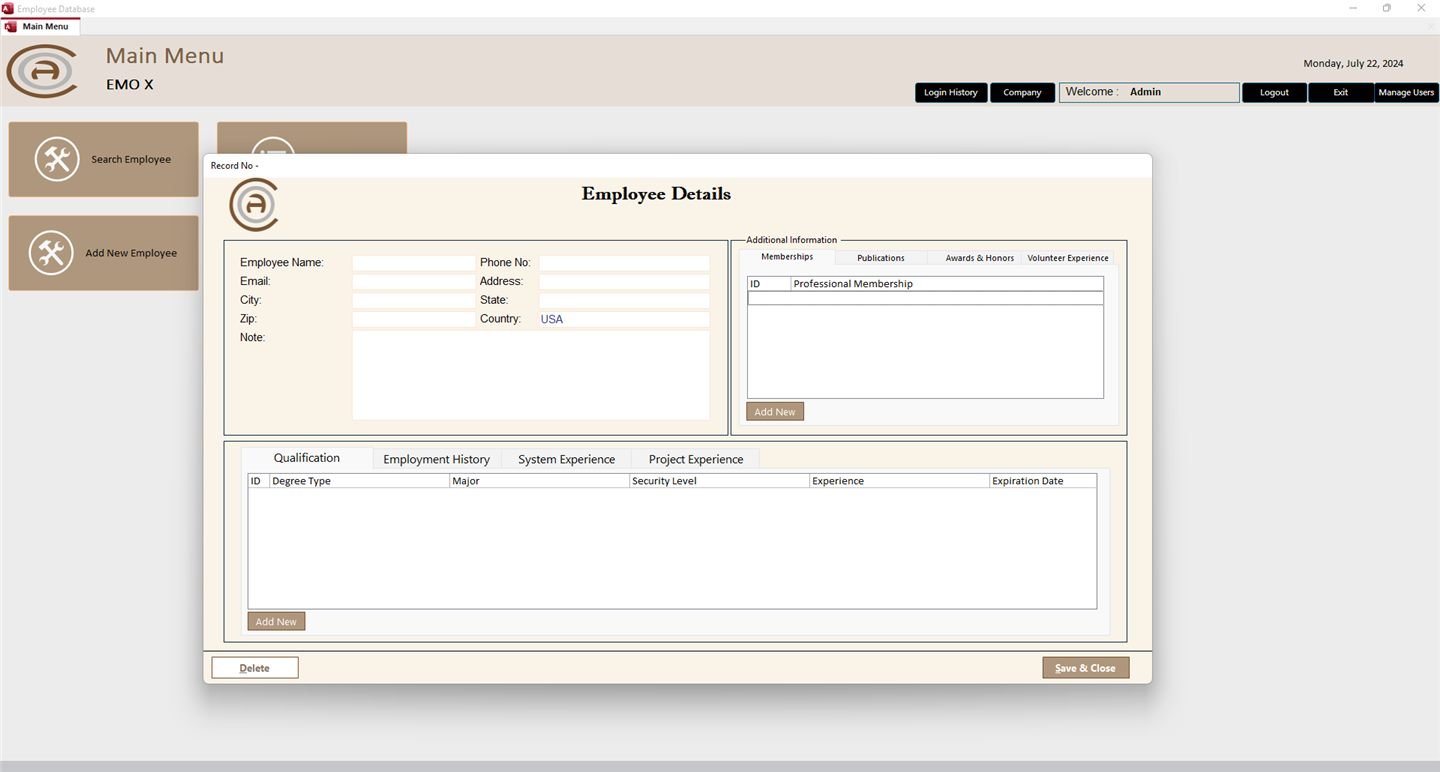Image resolution: width=1440 pixels, height=772 pixels.
Task: Switch to the Volunteer Experience tab
Action: [x=1068, y=258]
